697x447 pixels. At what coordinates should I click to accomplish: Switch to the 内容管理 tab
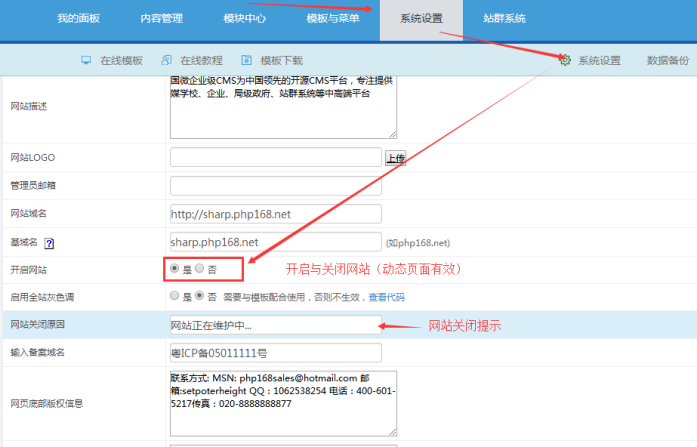pyautogui.click(x=161, y=18)
